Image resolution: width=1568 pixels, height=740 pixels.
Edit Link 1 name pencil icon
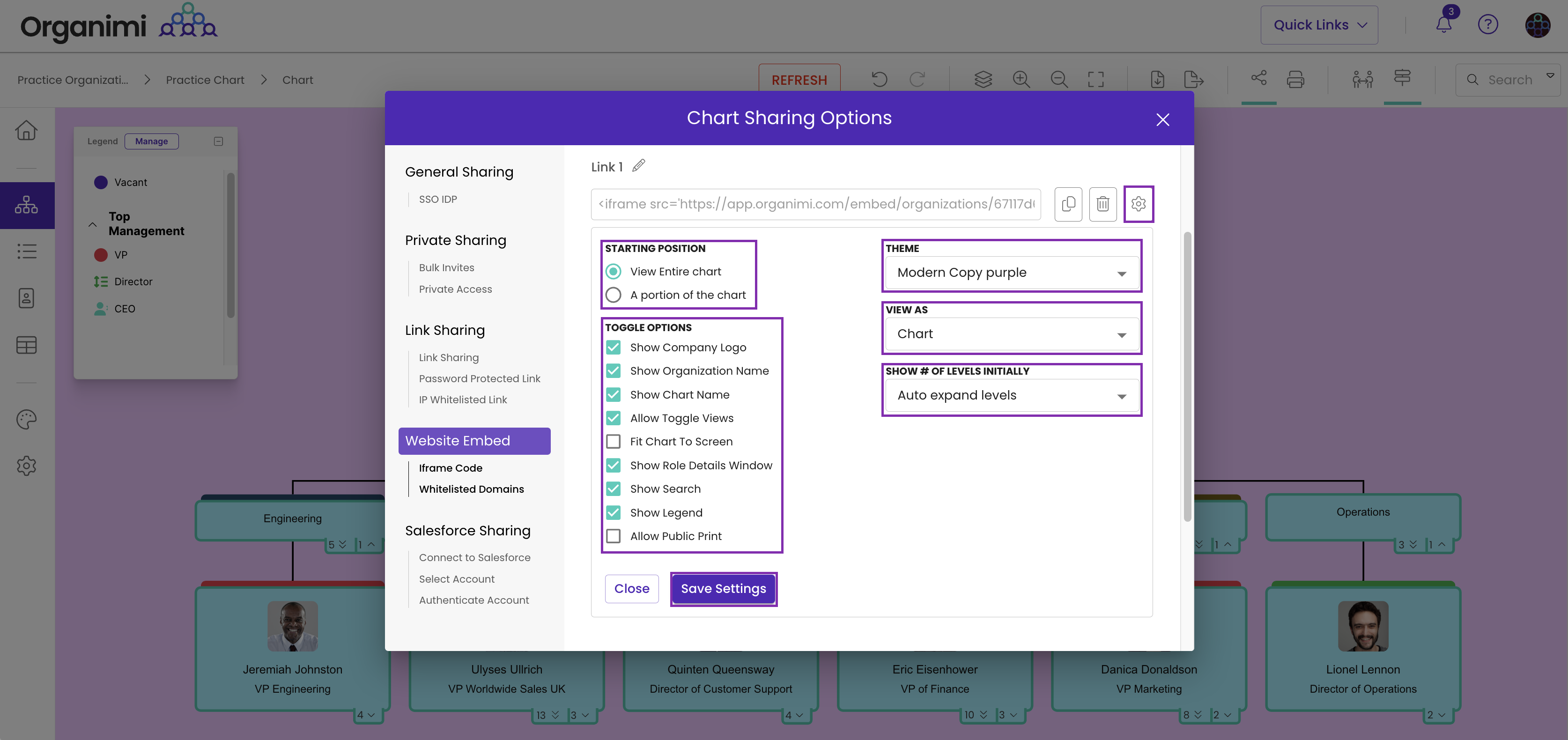point(638,166)
